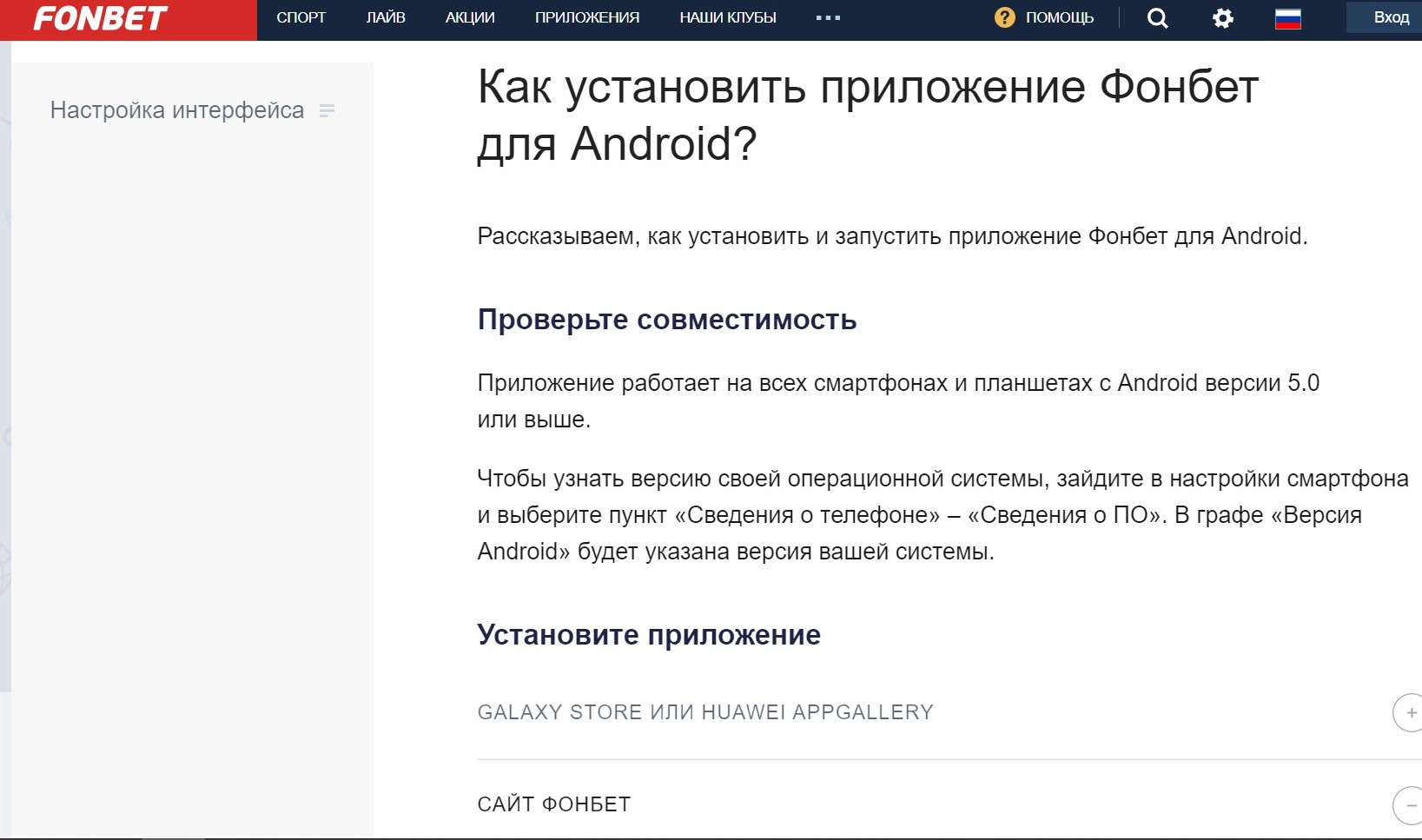Screen dimensions: 1422x840
Task: Click the plus icon for Galaxy Store section
Action: pos(1408,712)
